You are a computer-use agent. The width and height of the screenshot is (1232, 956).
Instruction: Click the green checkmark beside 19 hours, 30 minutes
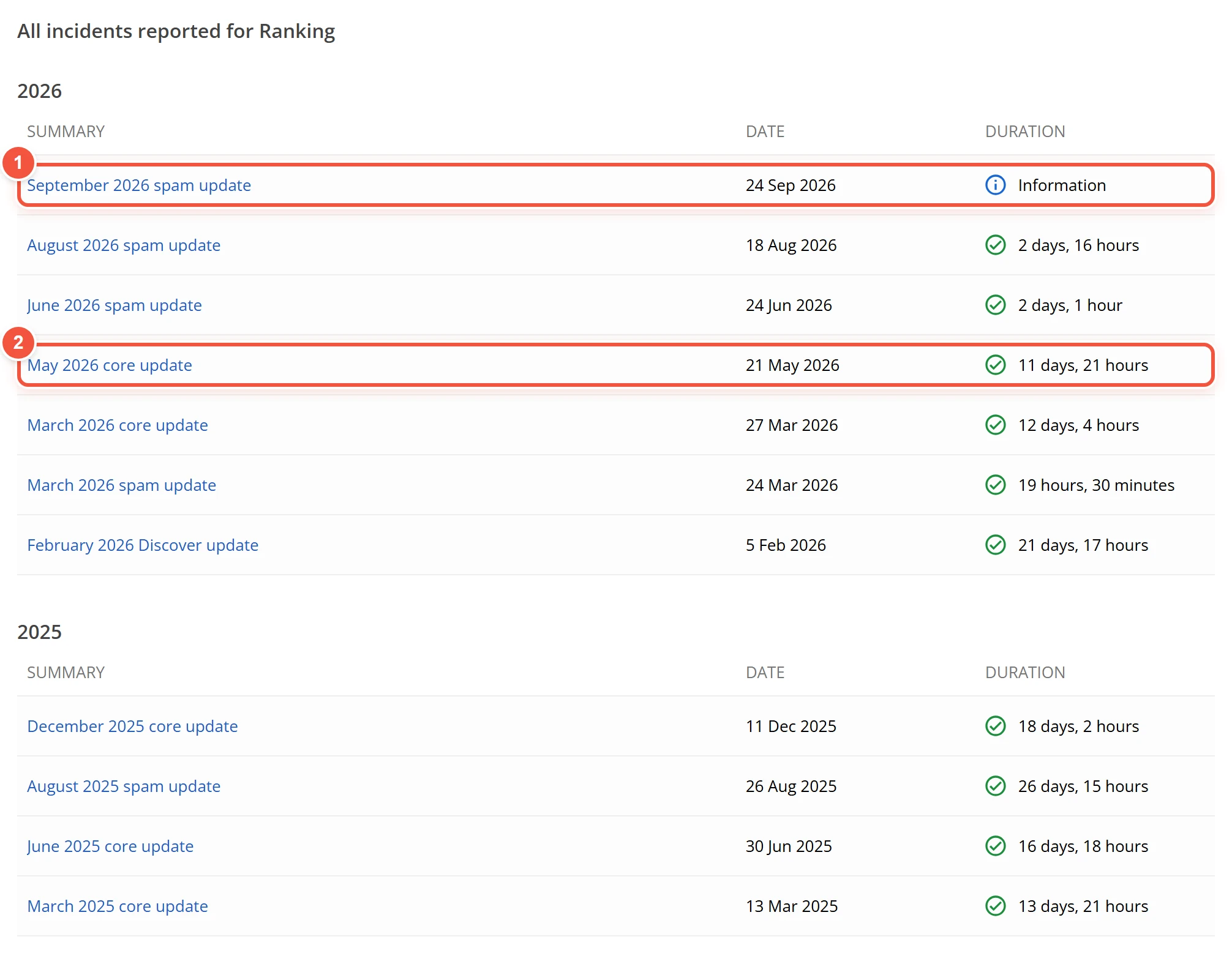coord(996,485)
